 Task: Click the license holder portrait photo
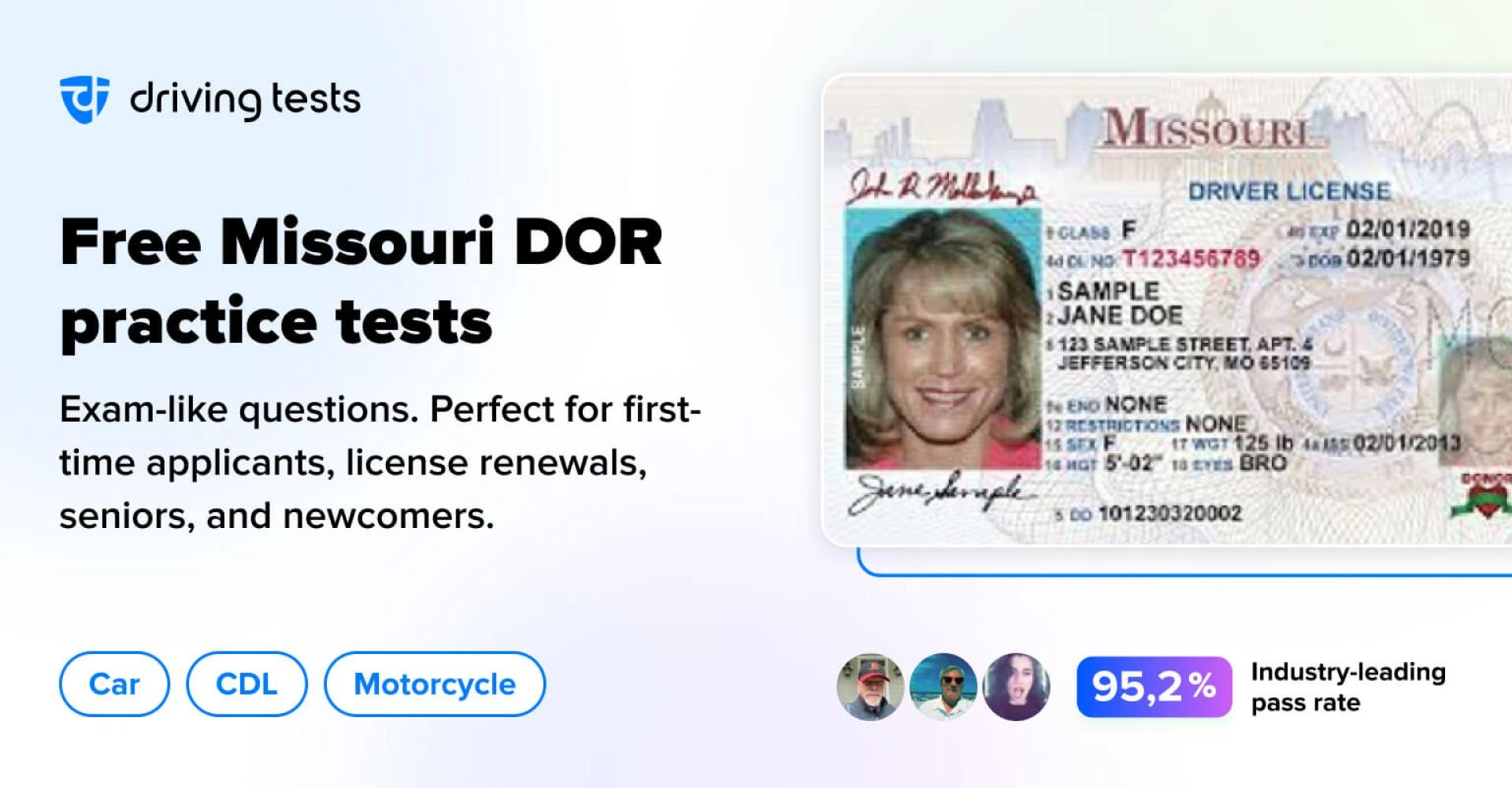tap(943, 339)
